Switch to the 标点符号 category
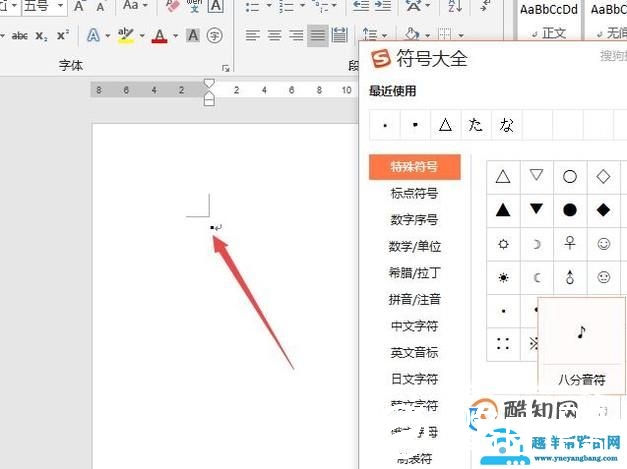Viewport: 627px width, 469px height. point(414,194)
